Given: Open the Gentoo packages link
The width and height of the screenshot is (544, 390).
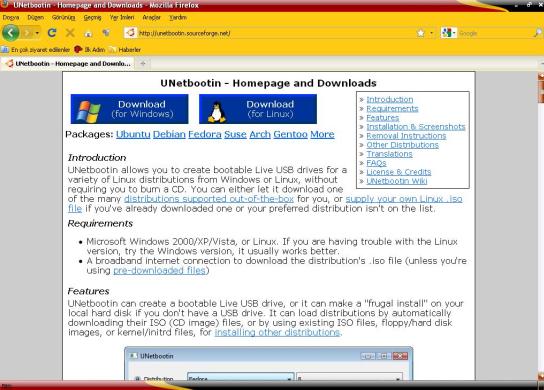Looking at the screenshot, I should point(290,134).
